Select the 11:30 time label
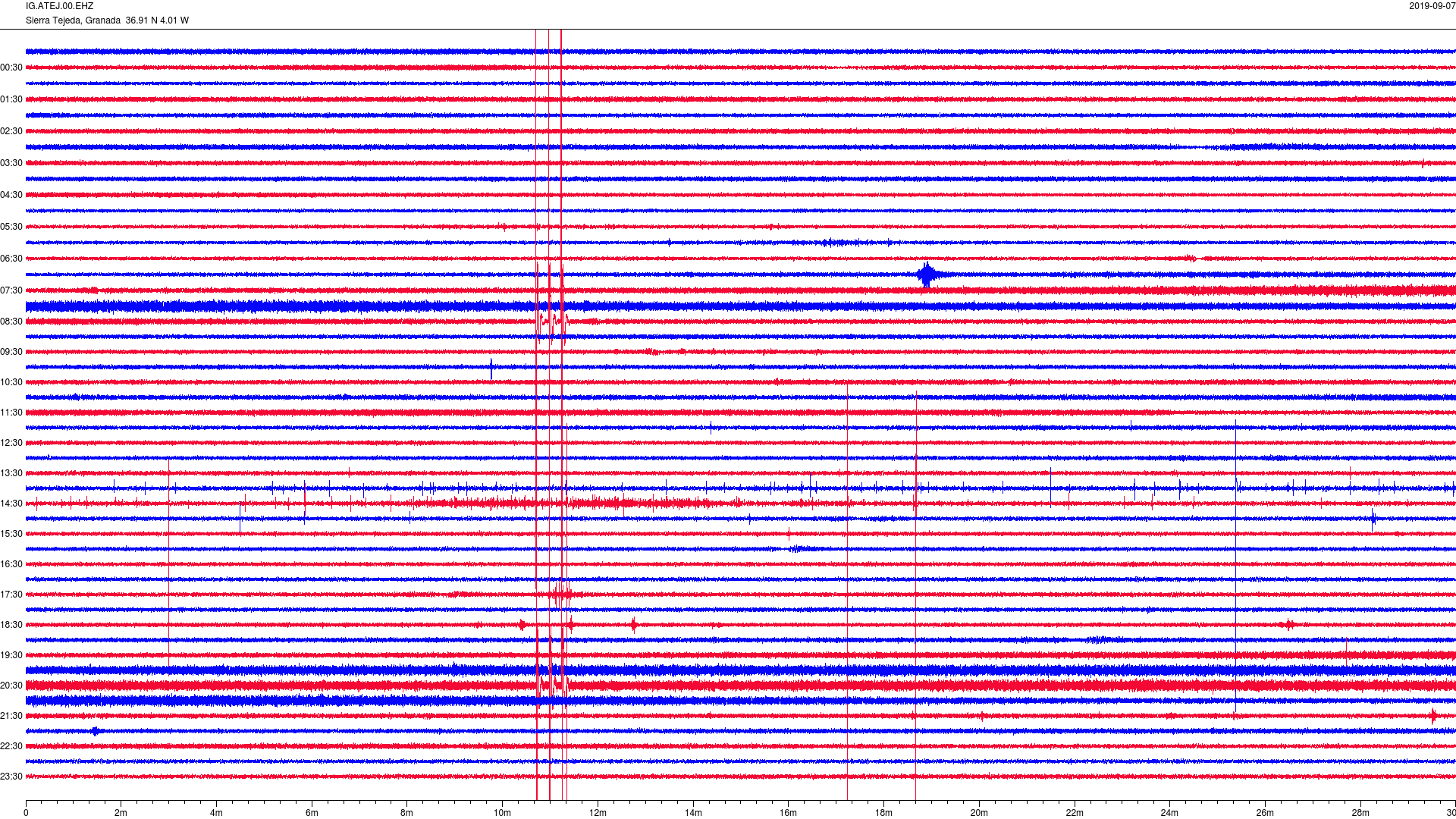Viewport: 1456px width, 819px height. pos(11,413)
